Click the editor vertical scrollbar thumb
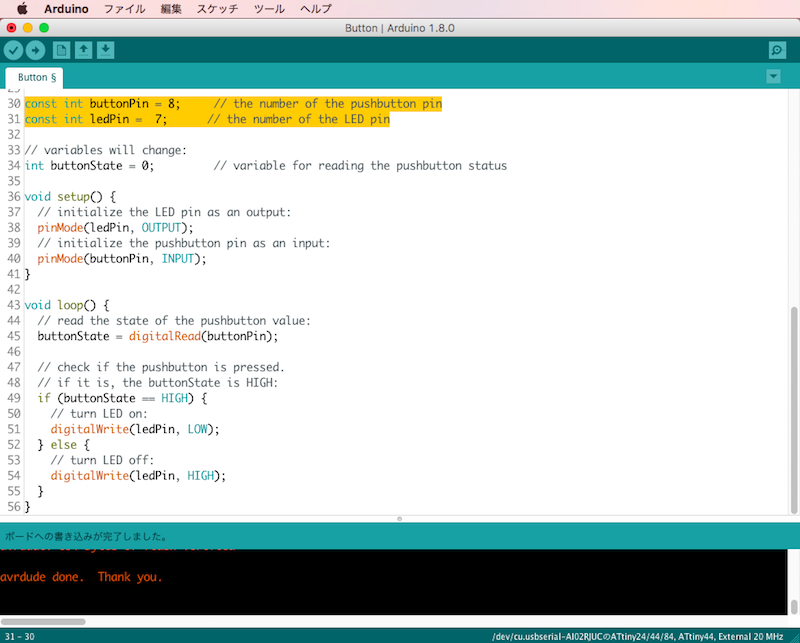The height and width of the screenshot is (643, 800). (794, 410)
